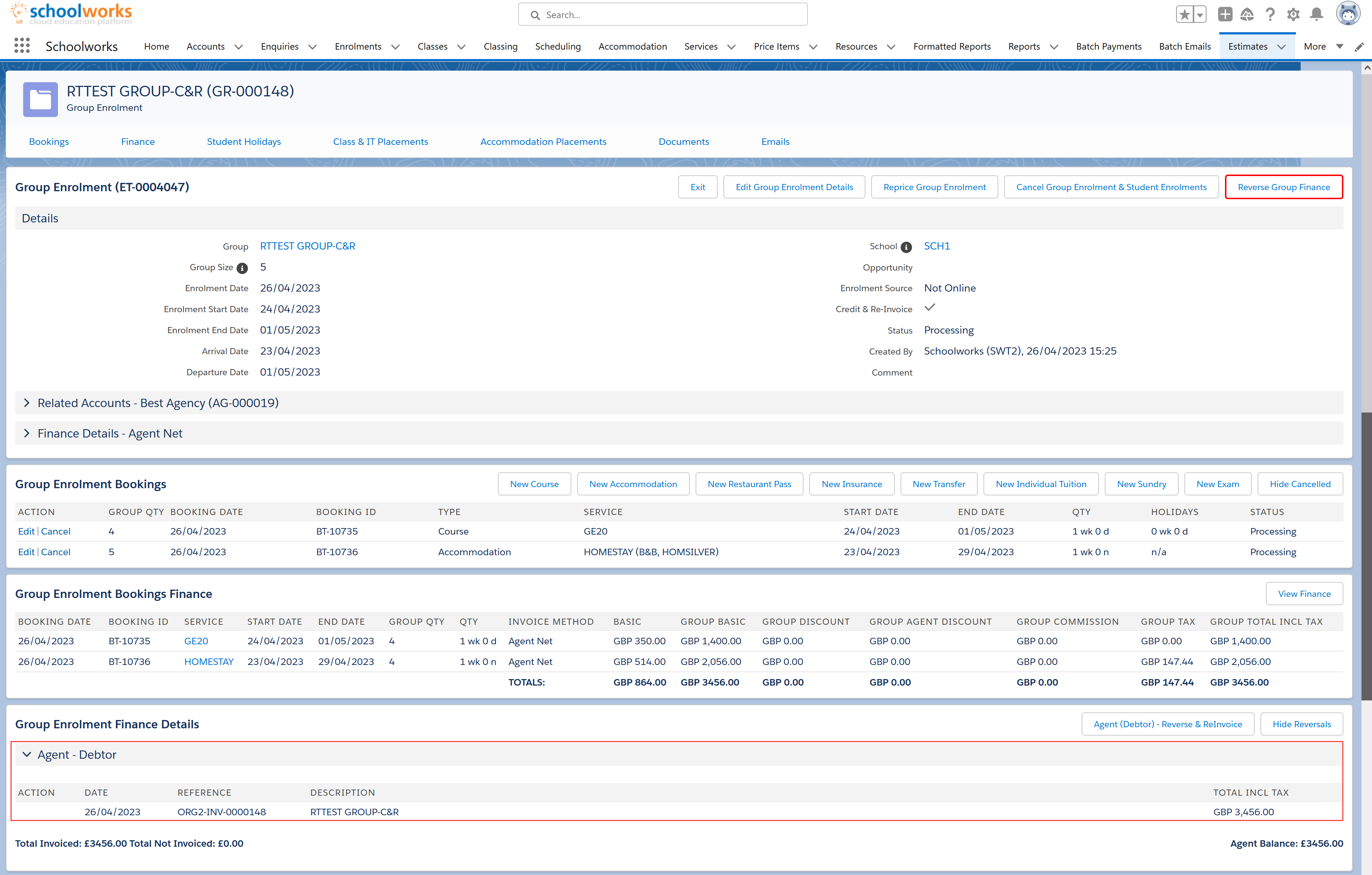Image resolution: width=1372 pixels, height=875 pixels.
Task: Toggle the Credit & Re-Invoice checkmark
Action: pyautogui.click(x=930, y=308)
